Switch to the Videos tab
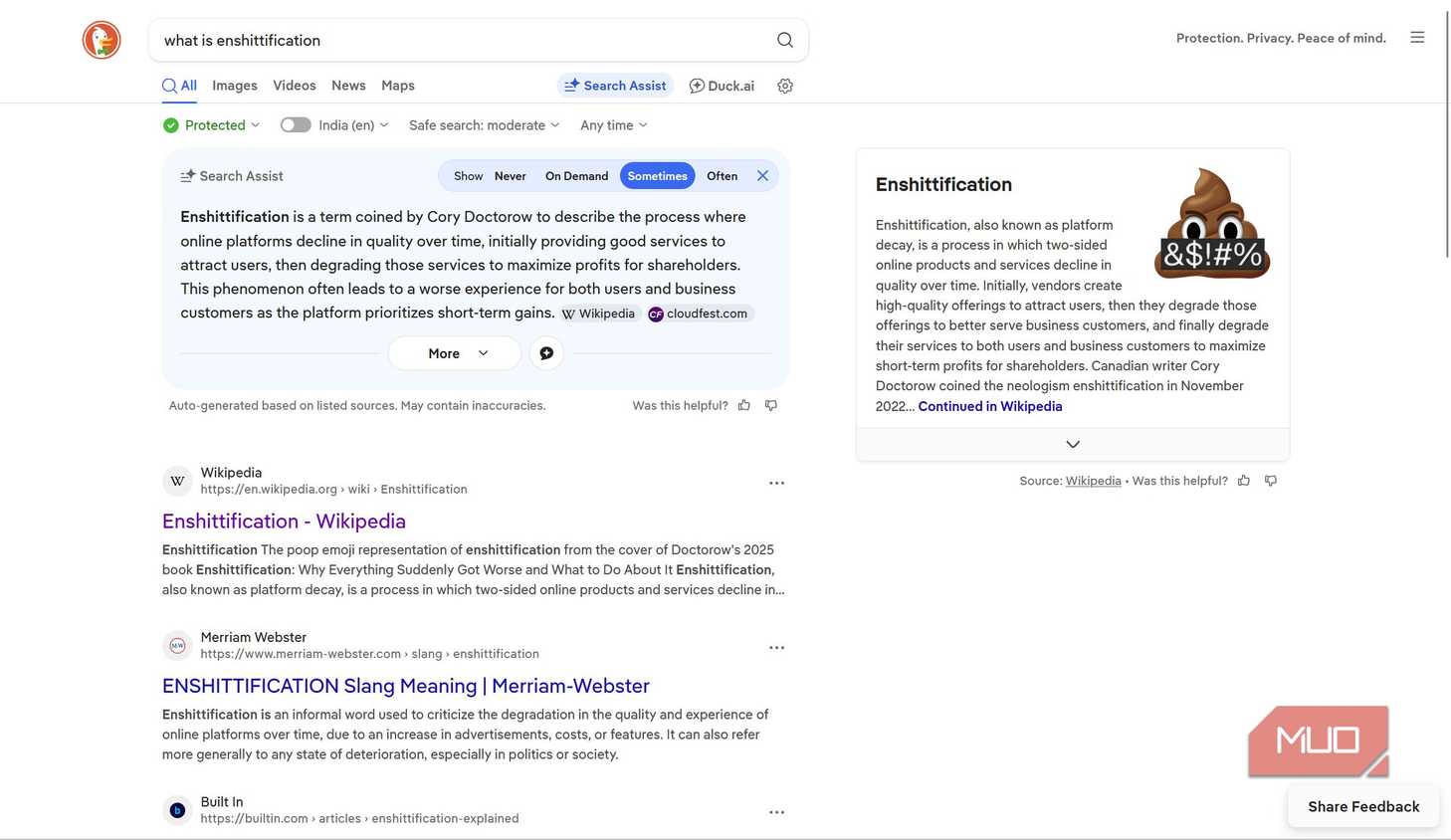The width and height of the screenshot is (1451, 840). click(295, 86)
